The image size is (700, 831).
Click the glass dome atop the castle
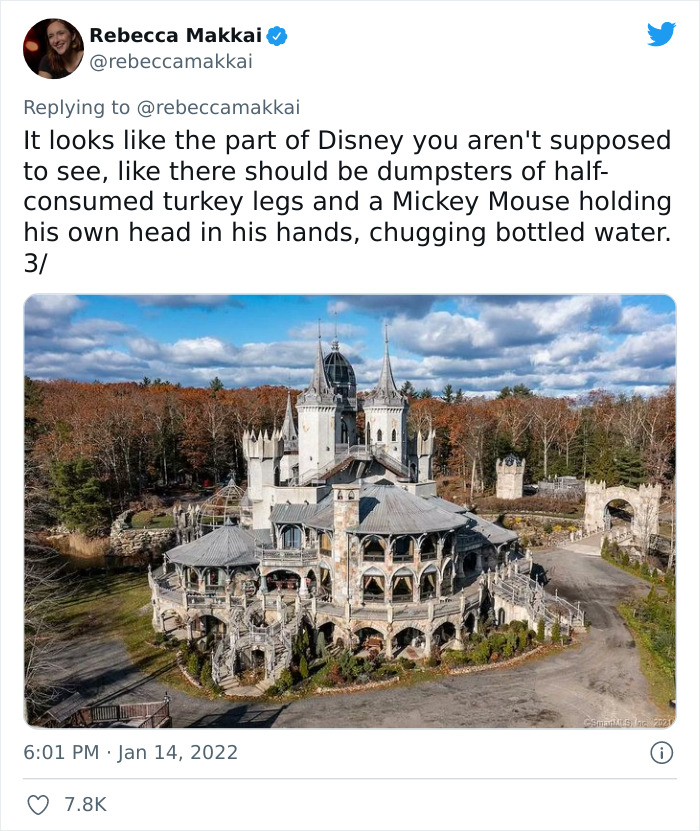pyautogui.click(x=339, y=369)
